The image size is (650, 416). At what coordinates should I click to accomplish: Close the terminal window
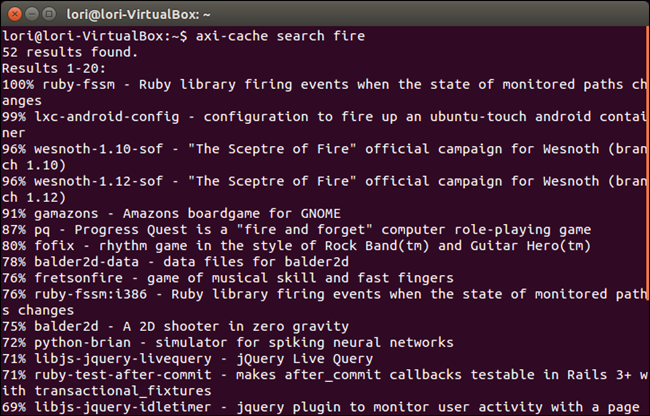pos(15,14)
